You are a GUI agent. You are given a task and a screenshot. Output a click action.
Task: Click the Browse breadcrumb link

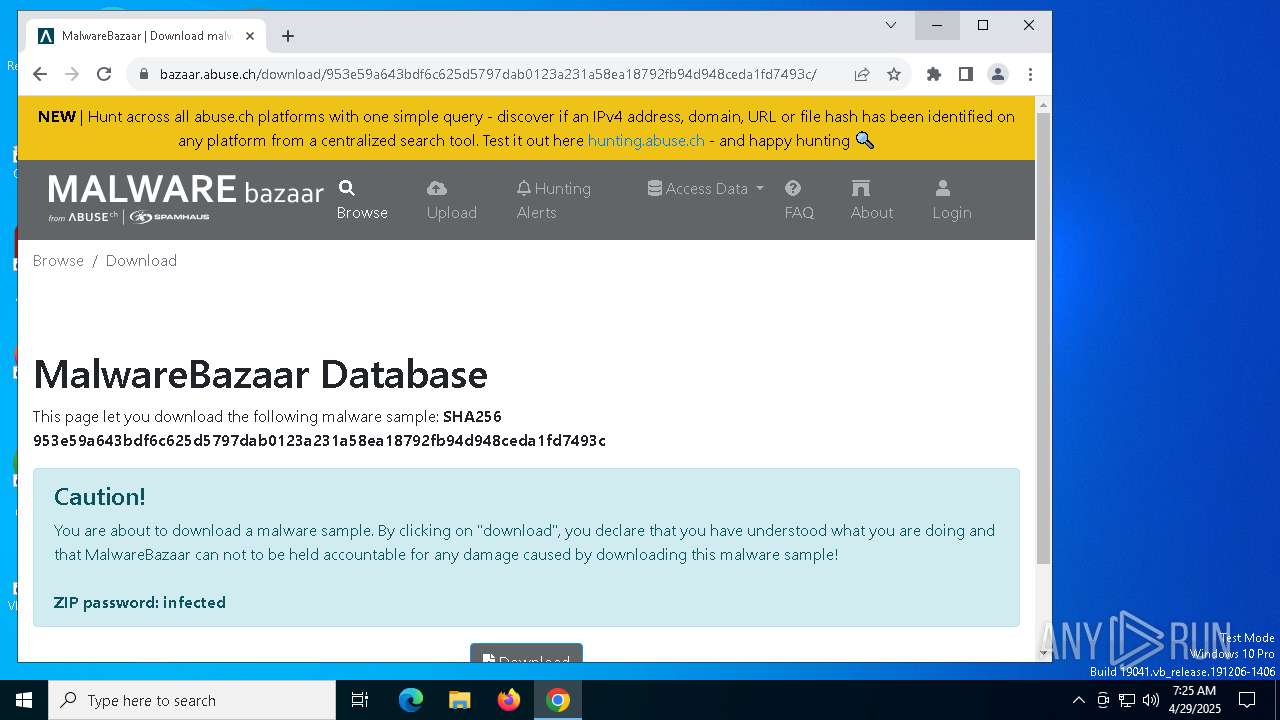coord(58,260)
